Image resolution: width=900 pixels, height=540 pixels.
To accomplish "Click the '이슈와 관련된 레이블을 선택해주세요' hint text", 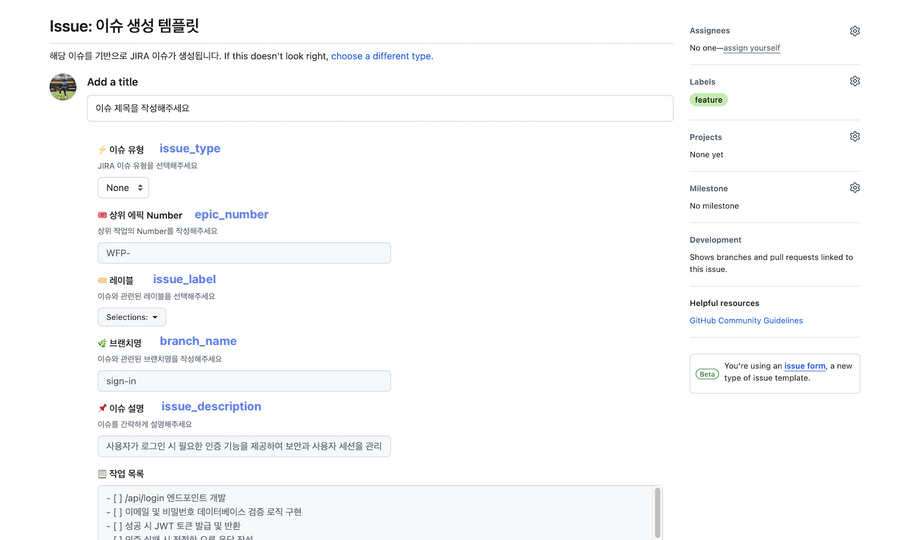I will coord(156,297).
